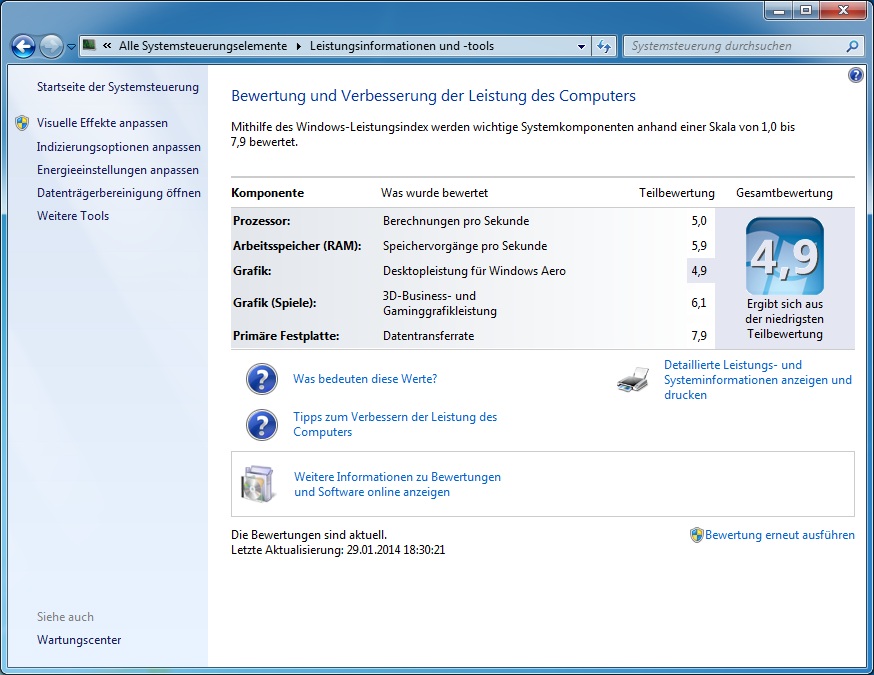Image resolution: width=874 pixels, height=675 pixels.
Task: Open Indizierungsoptionen anpassen
Action: (119, 147)
